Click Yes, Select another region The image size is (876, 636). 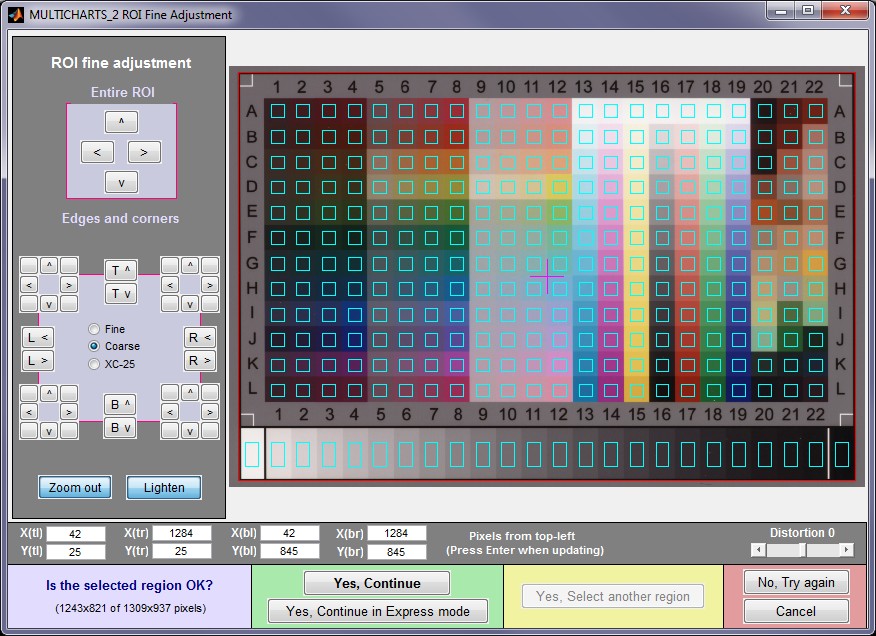tap(613, 596)
